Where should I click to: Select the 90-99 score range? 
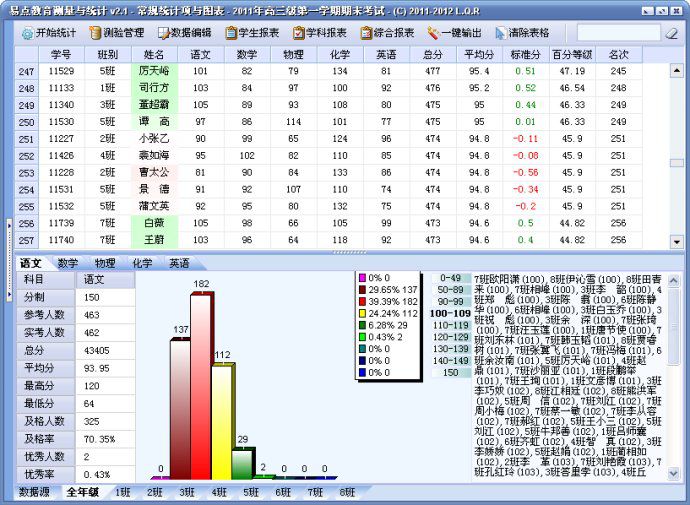click(451, 302)
